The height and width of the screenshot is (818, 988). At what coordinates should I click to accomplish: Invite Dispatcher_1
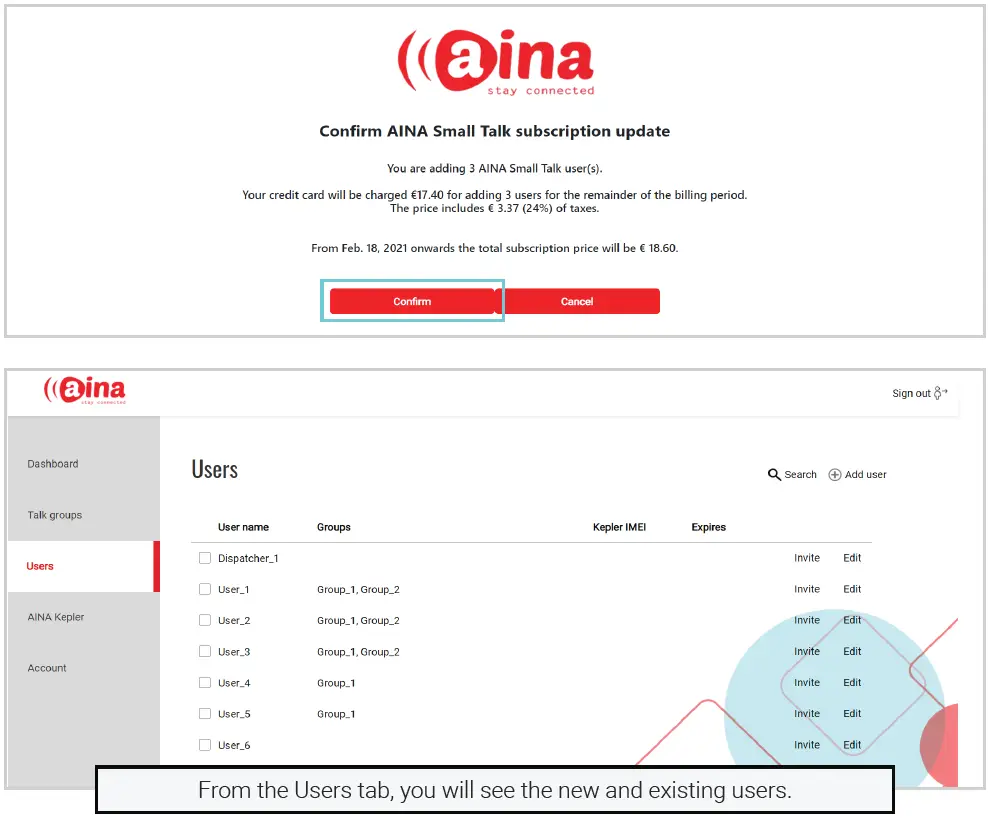(807, 558)
